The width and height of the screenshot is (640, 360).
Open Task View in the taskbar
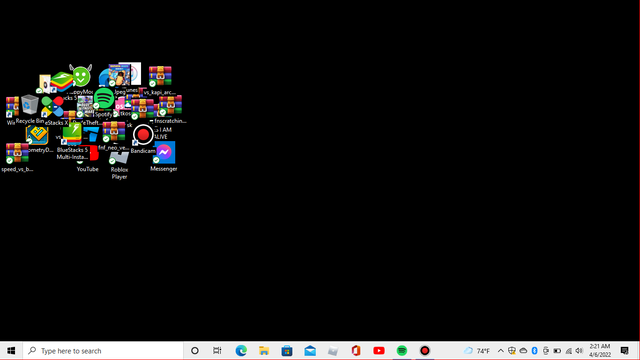217,351
